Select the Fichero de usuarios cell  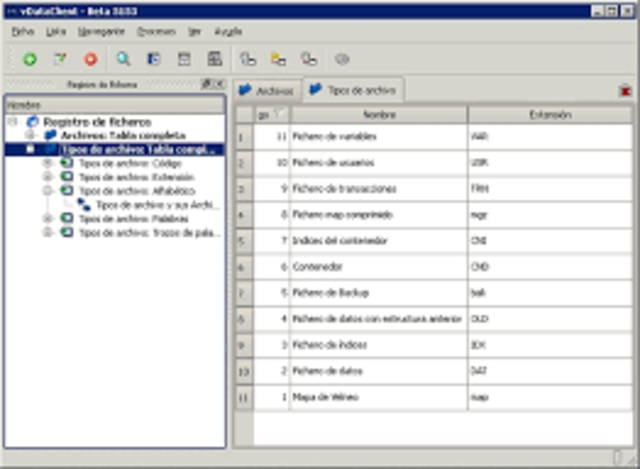pos(379,163)
